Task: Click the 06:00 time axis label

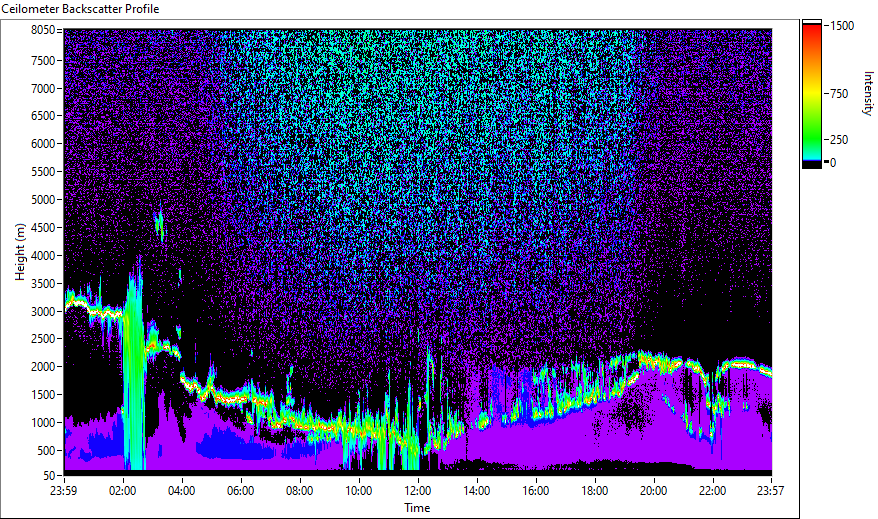Action: [241, 491]
